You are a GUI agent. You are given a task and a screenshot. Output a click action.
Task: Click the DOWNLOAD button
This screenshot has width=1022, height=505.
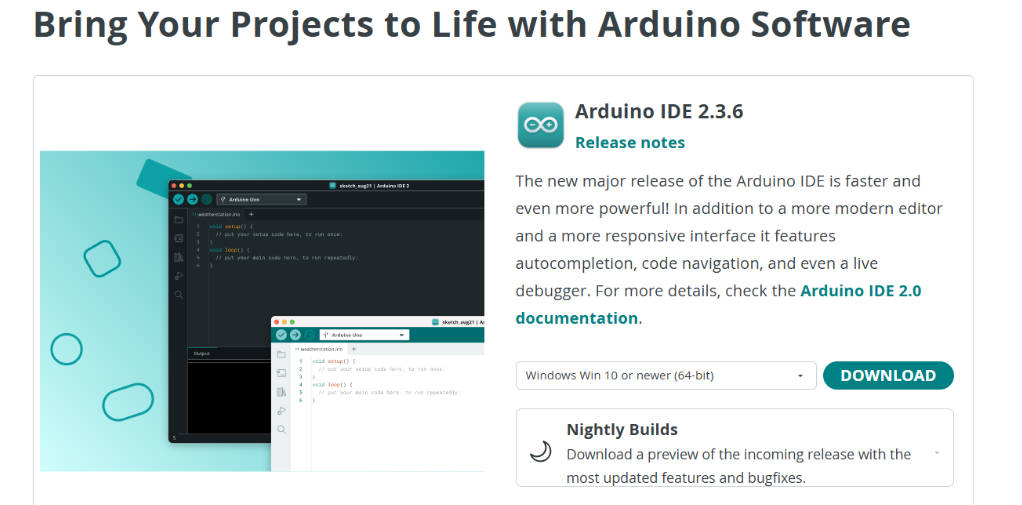click(x=888, y=376)
